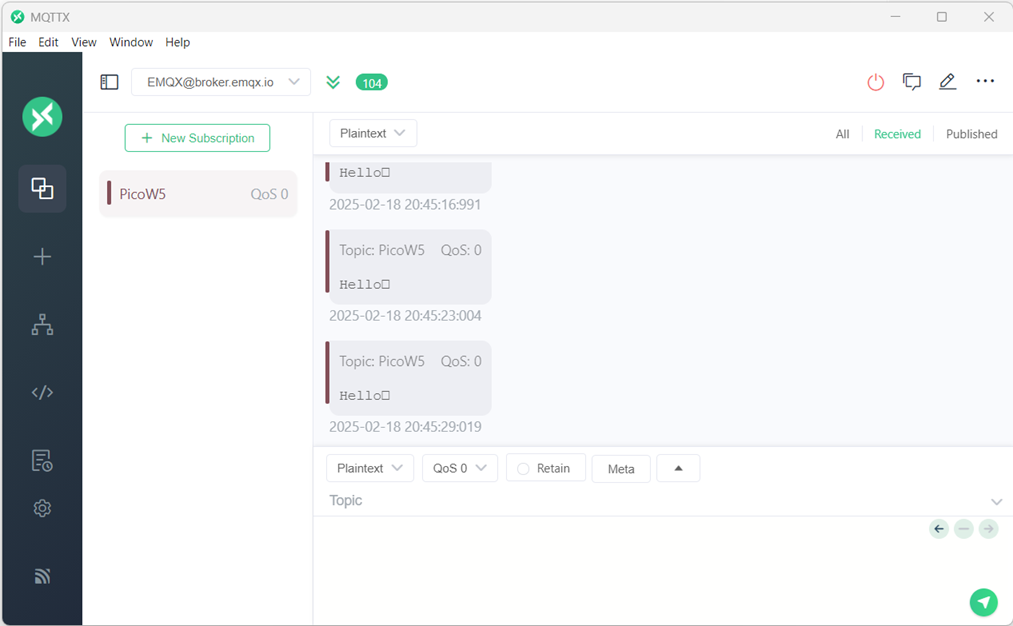Click the minus payload history button

coord(963,529)
